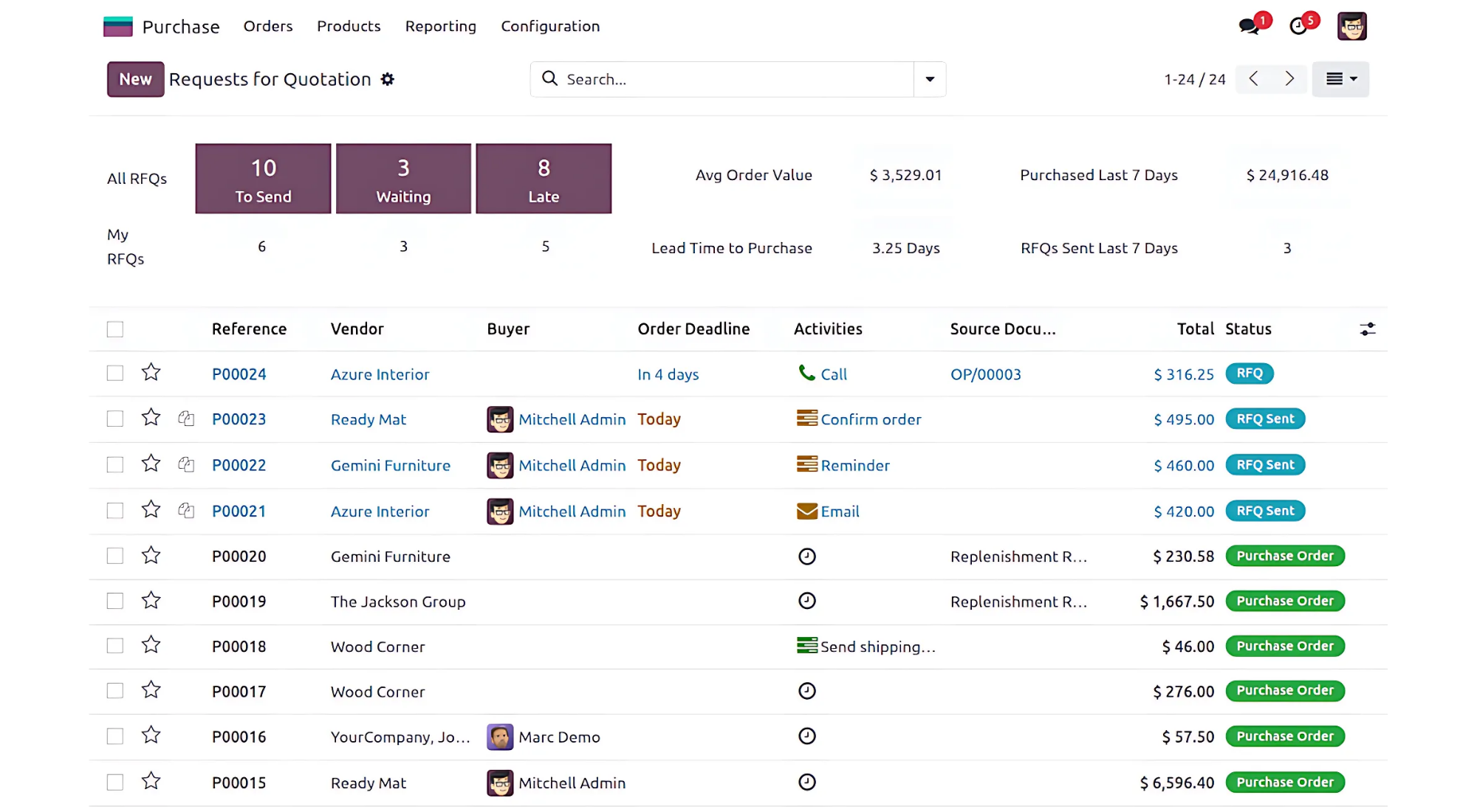This screenshot has width=1477, height=812.
Task: Filter by the 8 Late card
Action: (x=544, y=179)
